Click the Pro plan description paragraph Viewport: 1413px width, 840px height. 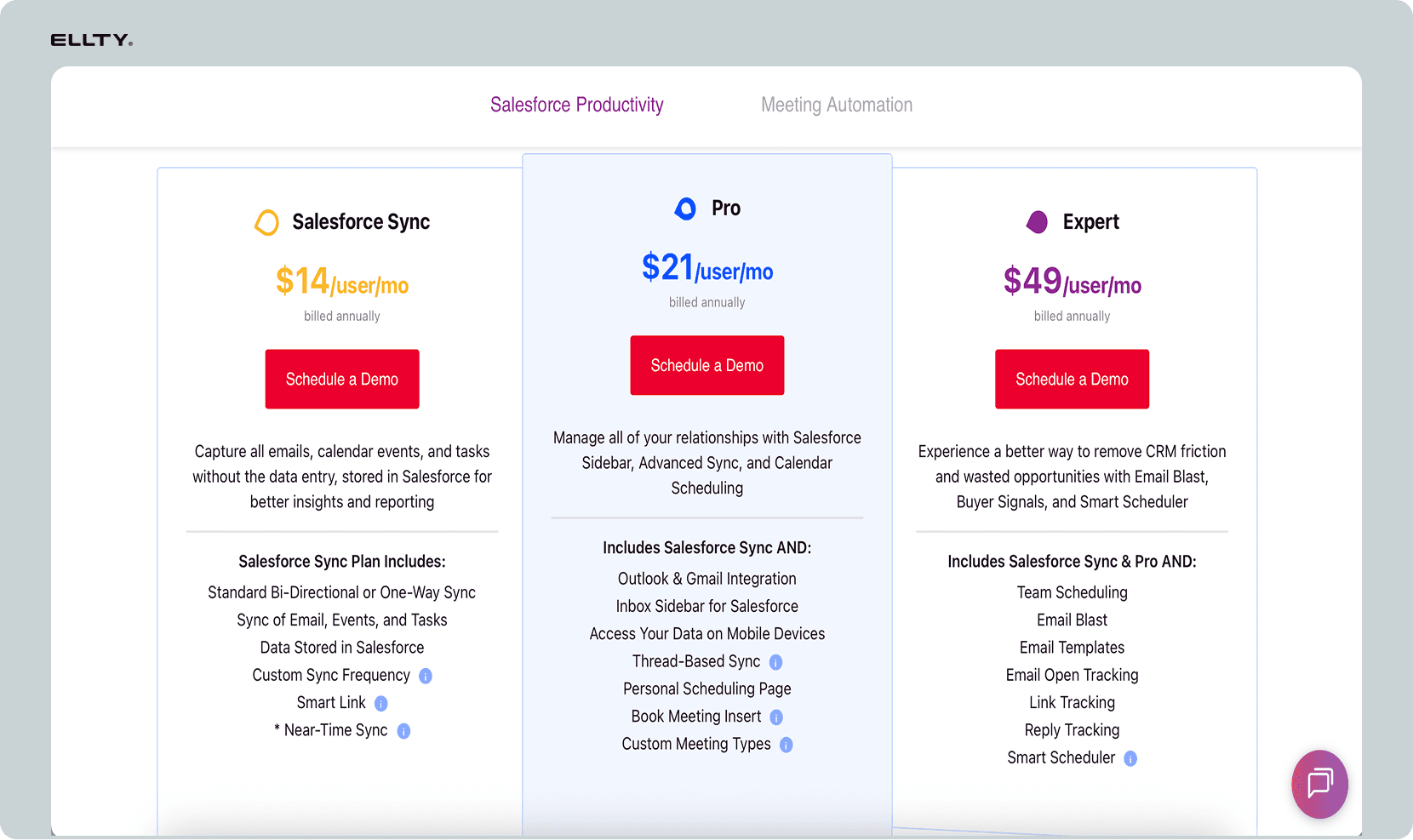(x=707, y=463)
